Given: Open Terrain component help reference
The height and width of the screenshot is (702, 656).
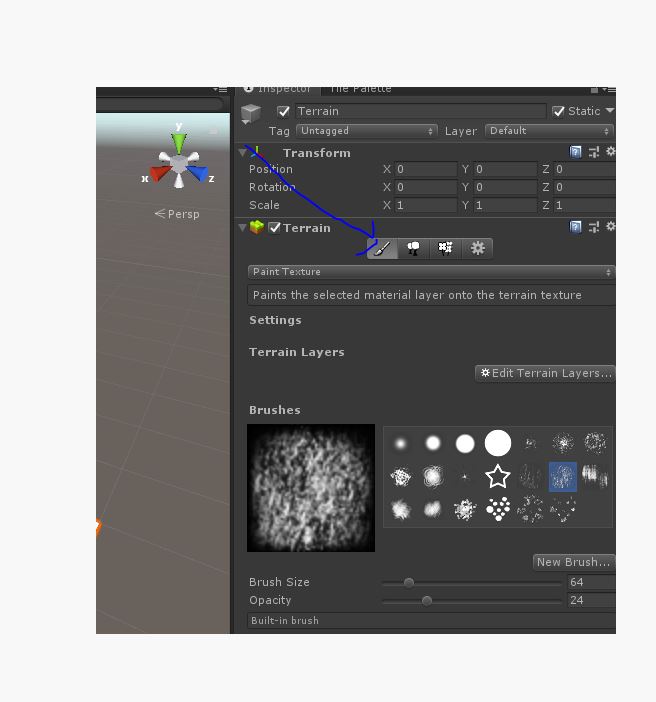Looking at the screenshot, I should click(x=575, y=227).
